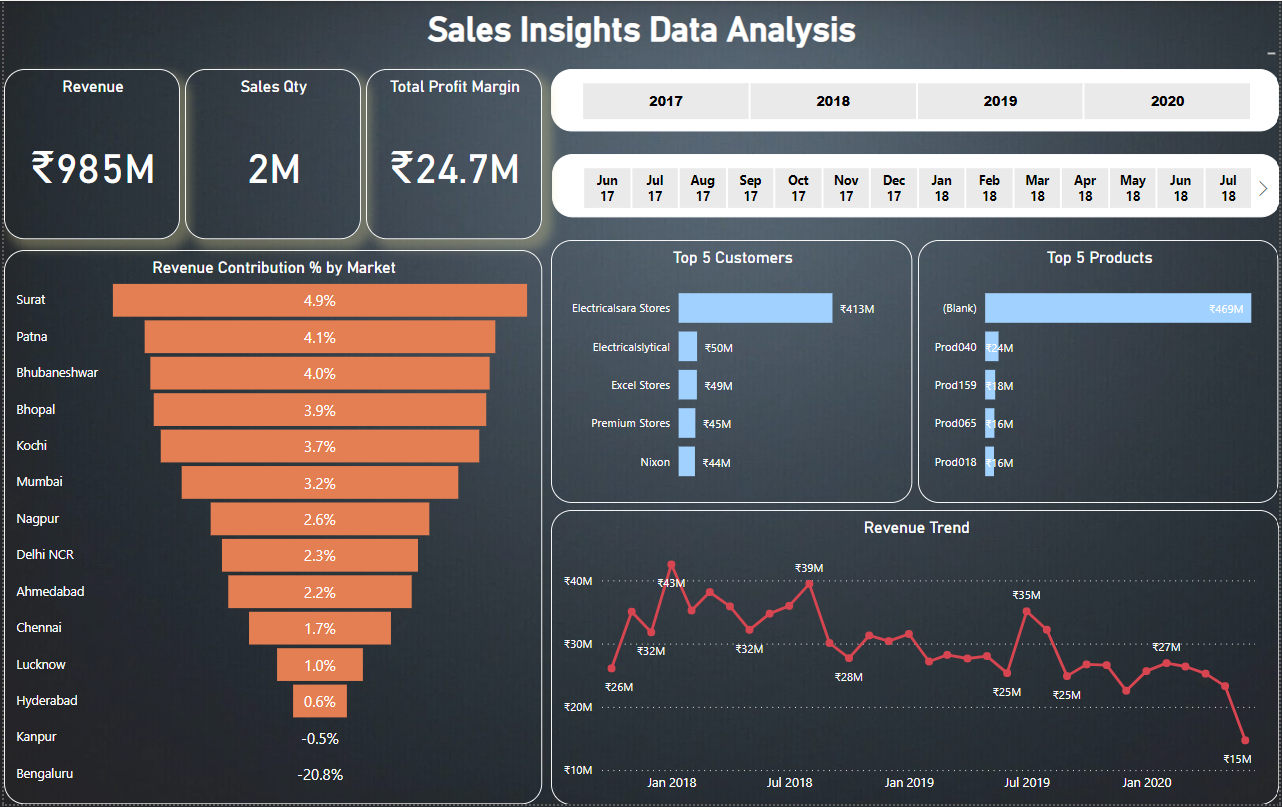Image resolution: width=1282 pixels, height=807 pixels.
Task: Click the Surat bar in market chart
Action: pyautogui.click(x=320, y=299)
